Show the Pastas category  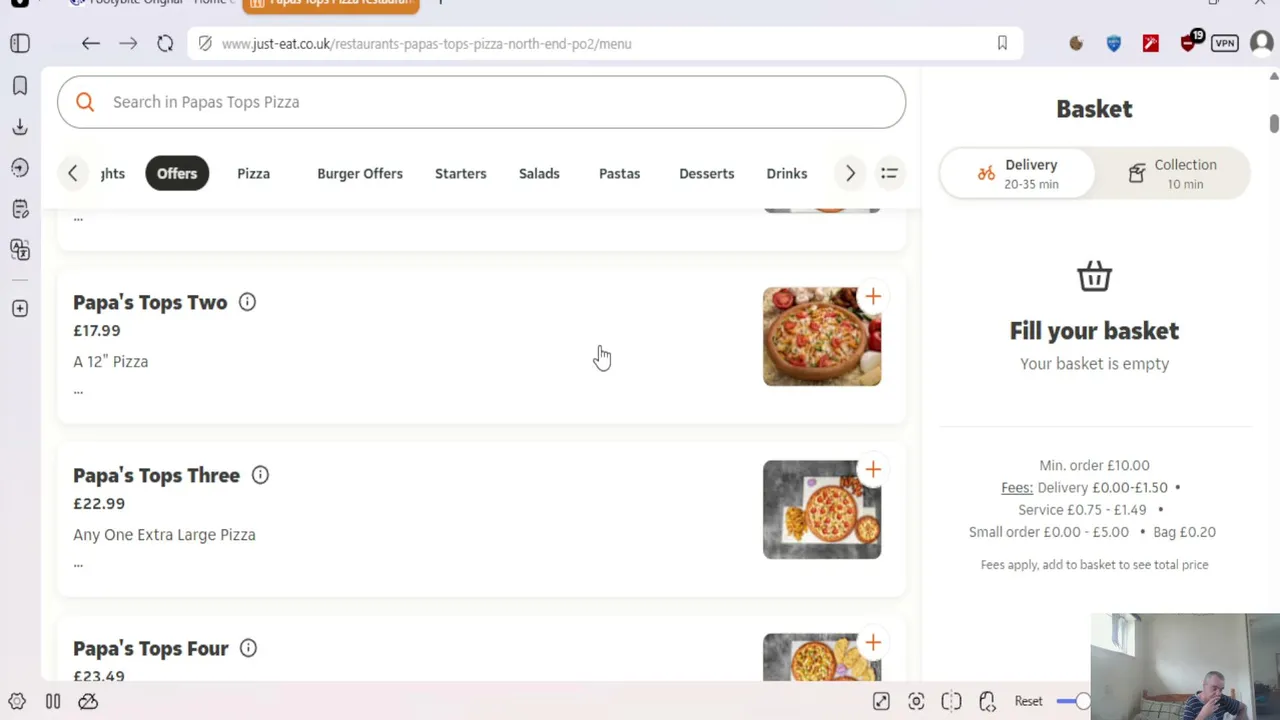click(620, 173)
